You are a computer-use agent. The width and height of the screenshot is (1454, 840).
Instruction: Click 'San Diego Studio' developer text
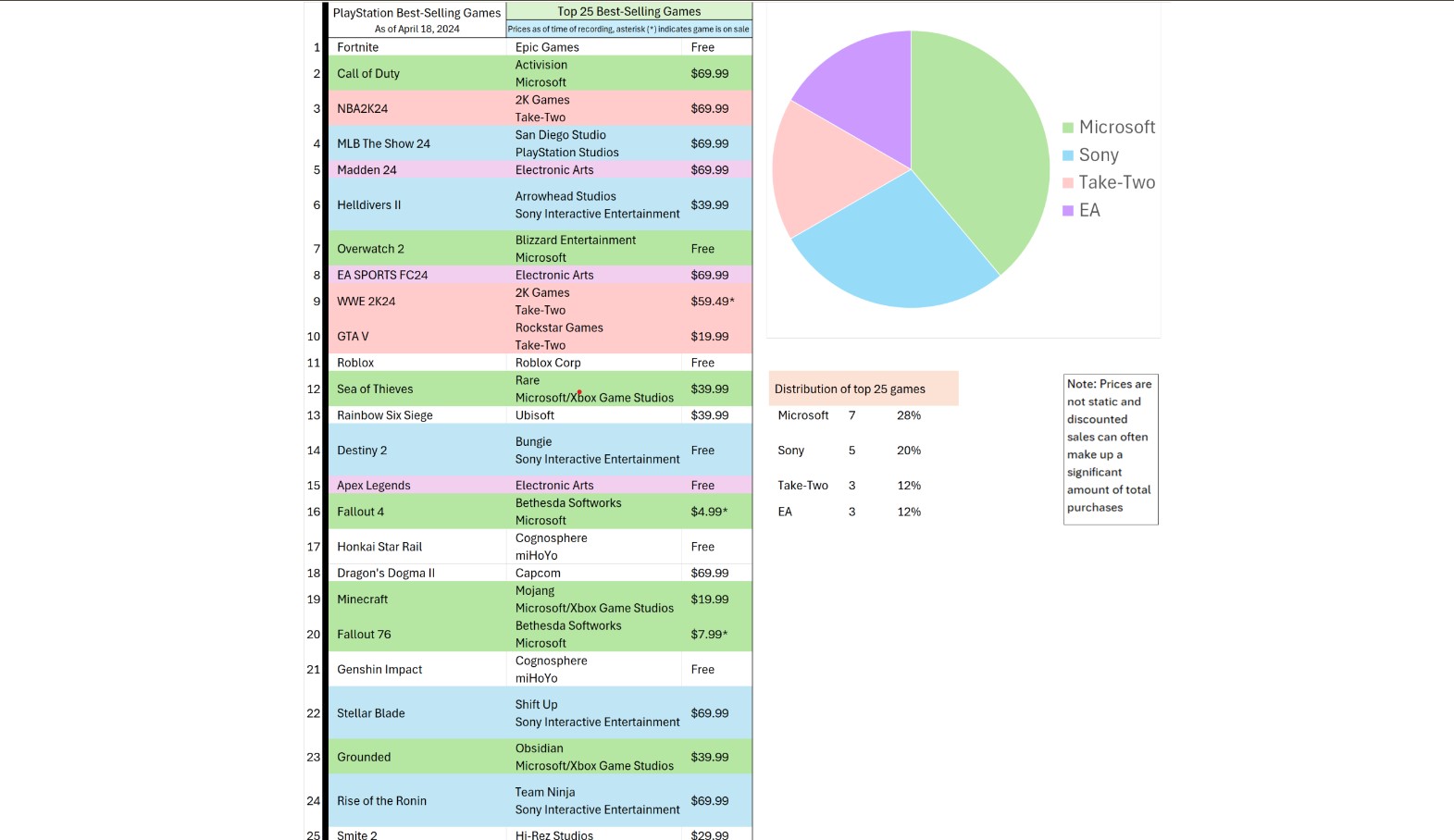point(561,135)
